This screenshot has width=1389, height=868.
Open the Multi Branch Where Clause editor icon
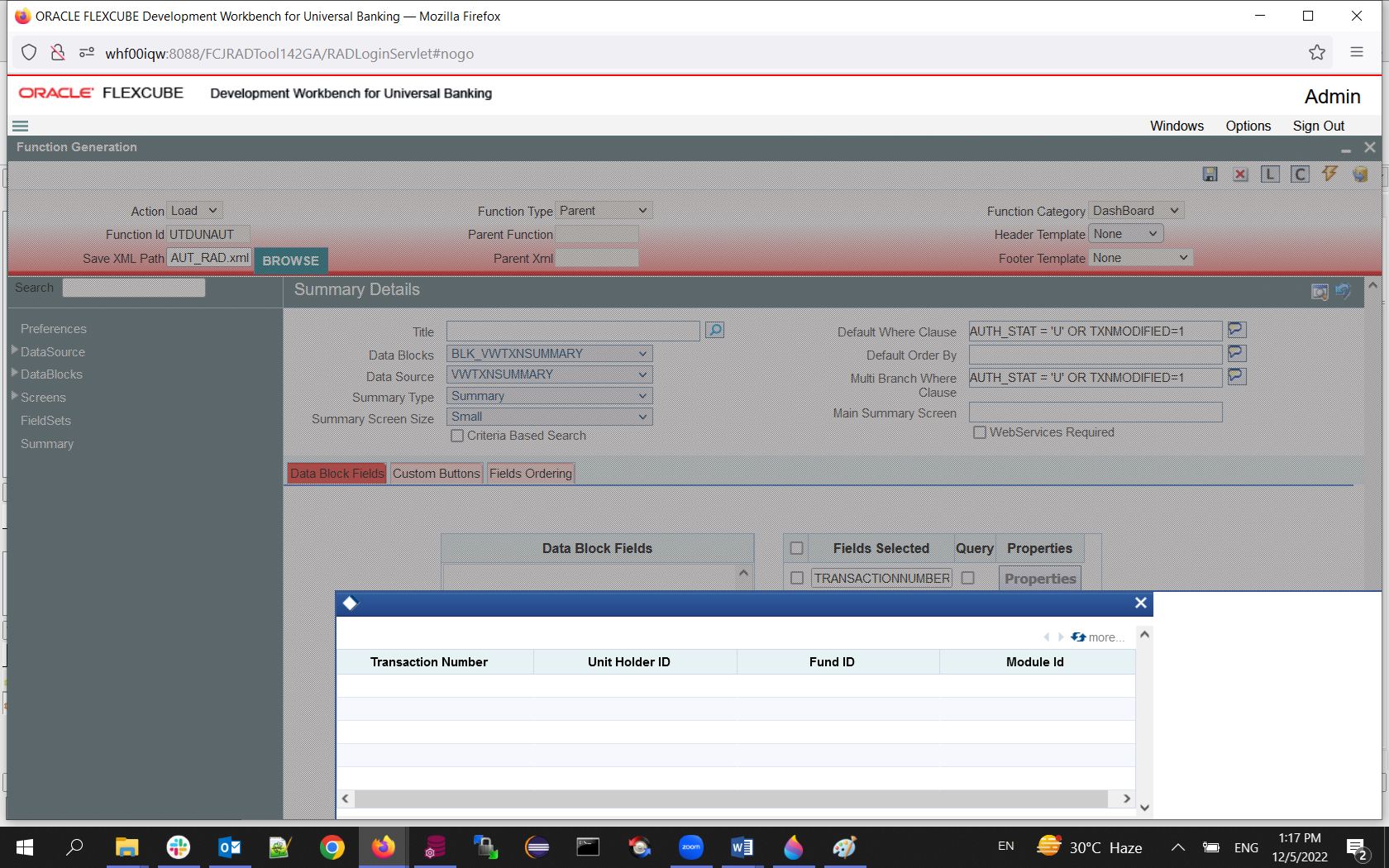(x=1236, y=376)
